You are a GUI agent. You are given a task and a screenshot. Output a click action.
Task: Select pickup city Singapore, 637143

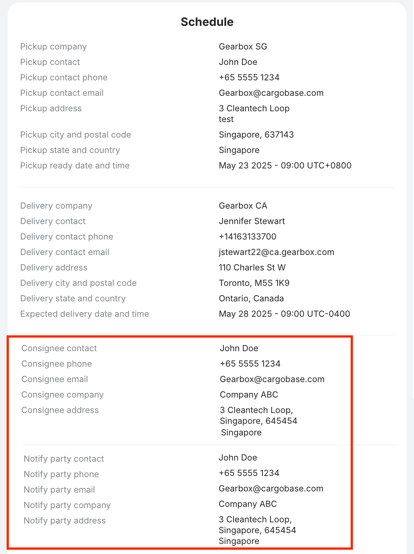click(256, 135)
